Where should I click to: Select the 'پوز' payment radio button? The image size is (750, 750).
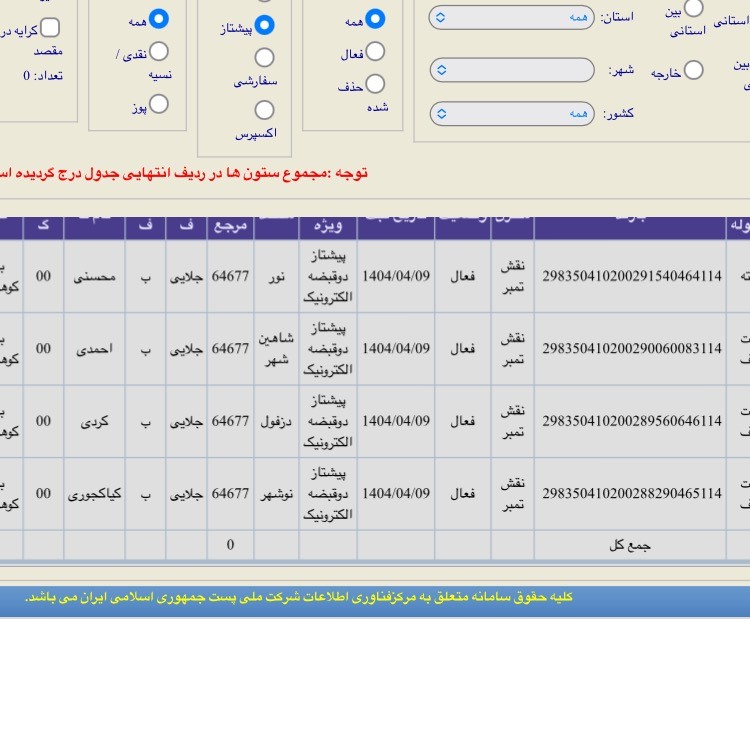158,104
